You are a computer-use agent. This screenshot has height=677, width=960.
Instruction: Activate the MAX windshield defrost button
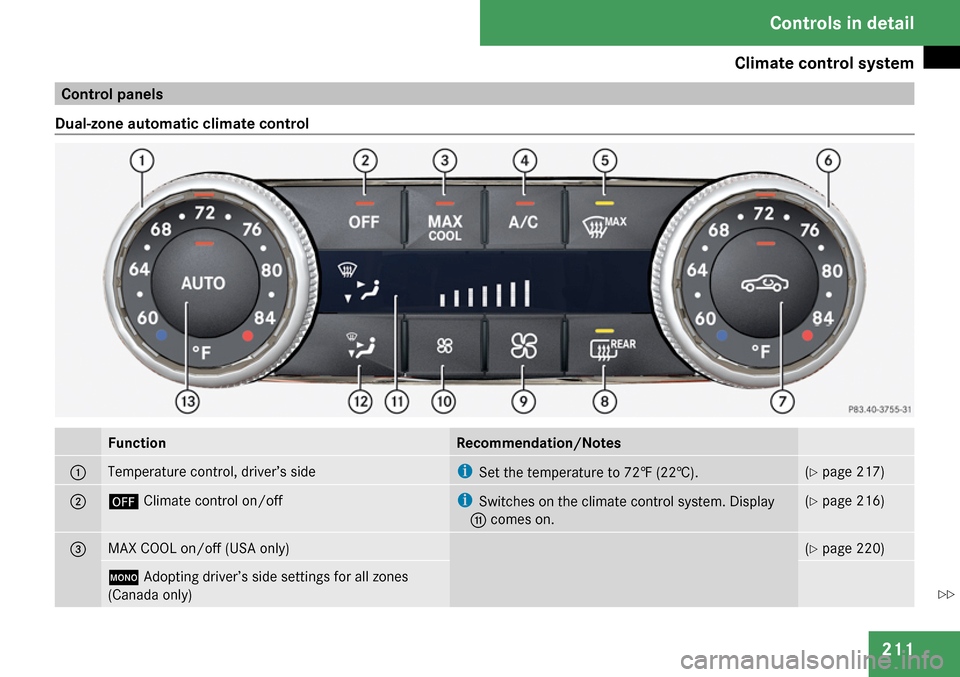point(604,220)
